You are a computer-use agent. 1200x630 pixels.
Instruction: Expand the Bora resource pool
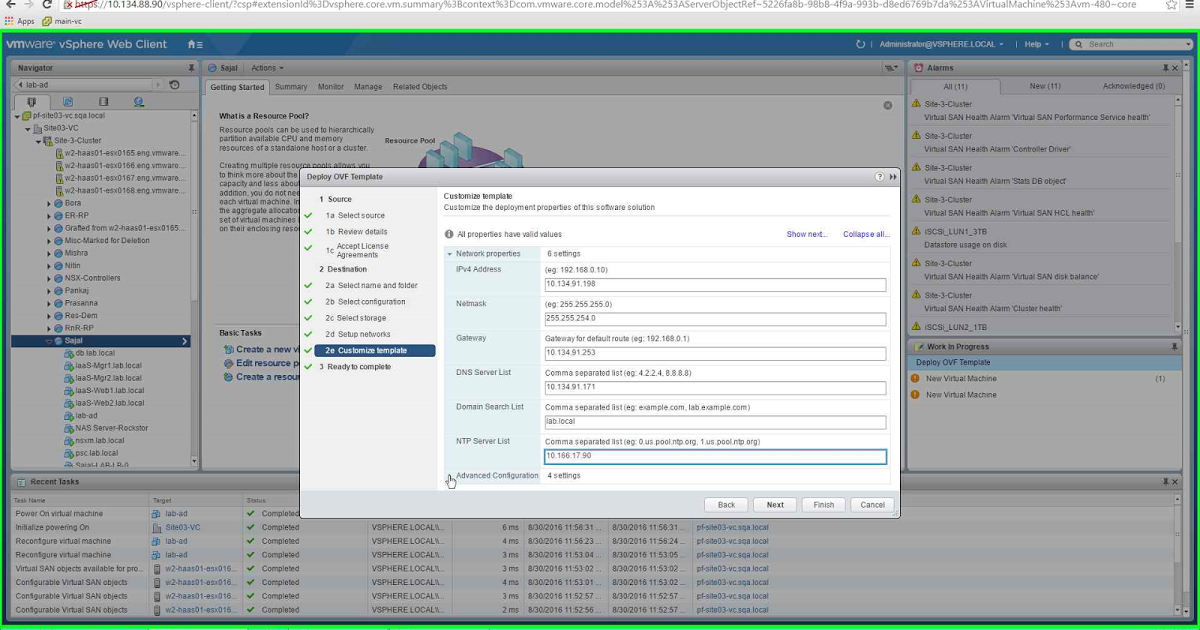(49, 203)
